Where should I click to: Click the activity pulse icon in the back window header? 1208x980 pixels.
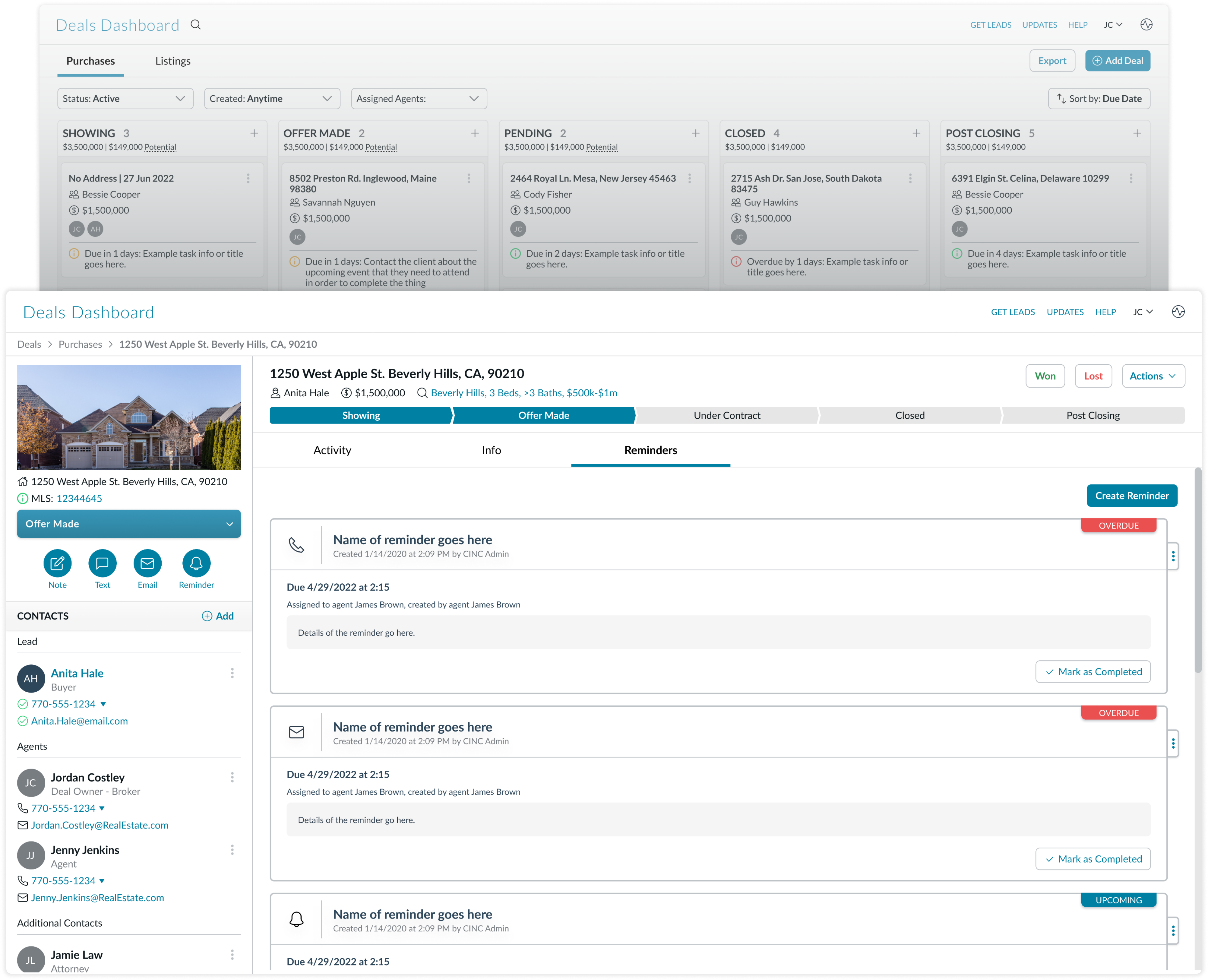pos(1146,25)
